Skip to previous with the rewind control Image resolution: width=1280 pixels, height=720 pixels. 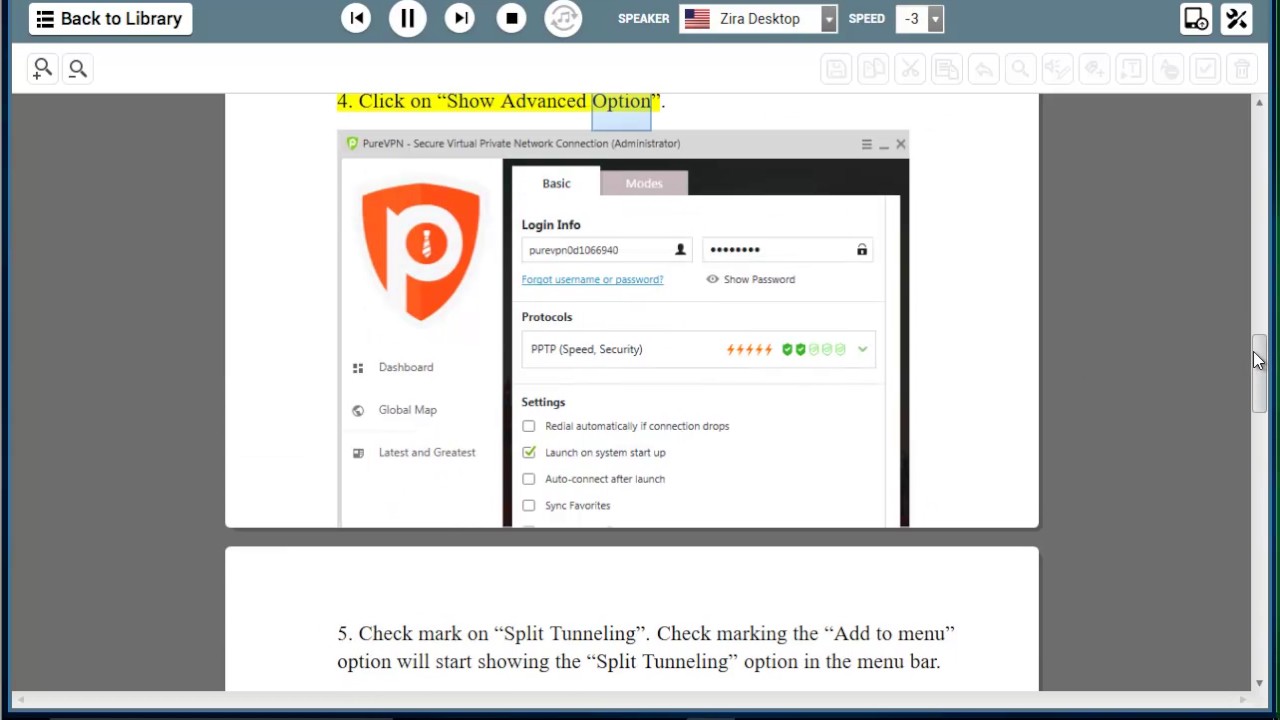356,18
